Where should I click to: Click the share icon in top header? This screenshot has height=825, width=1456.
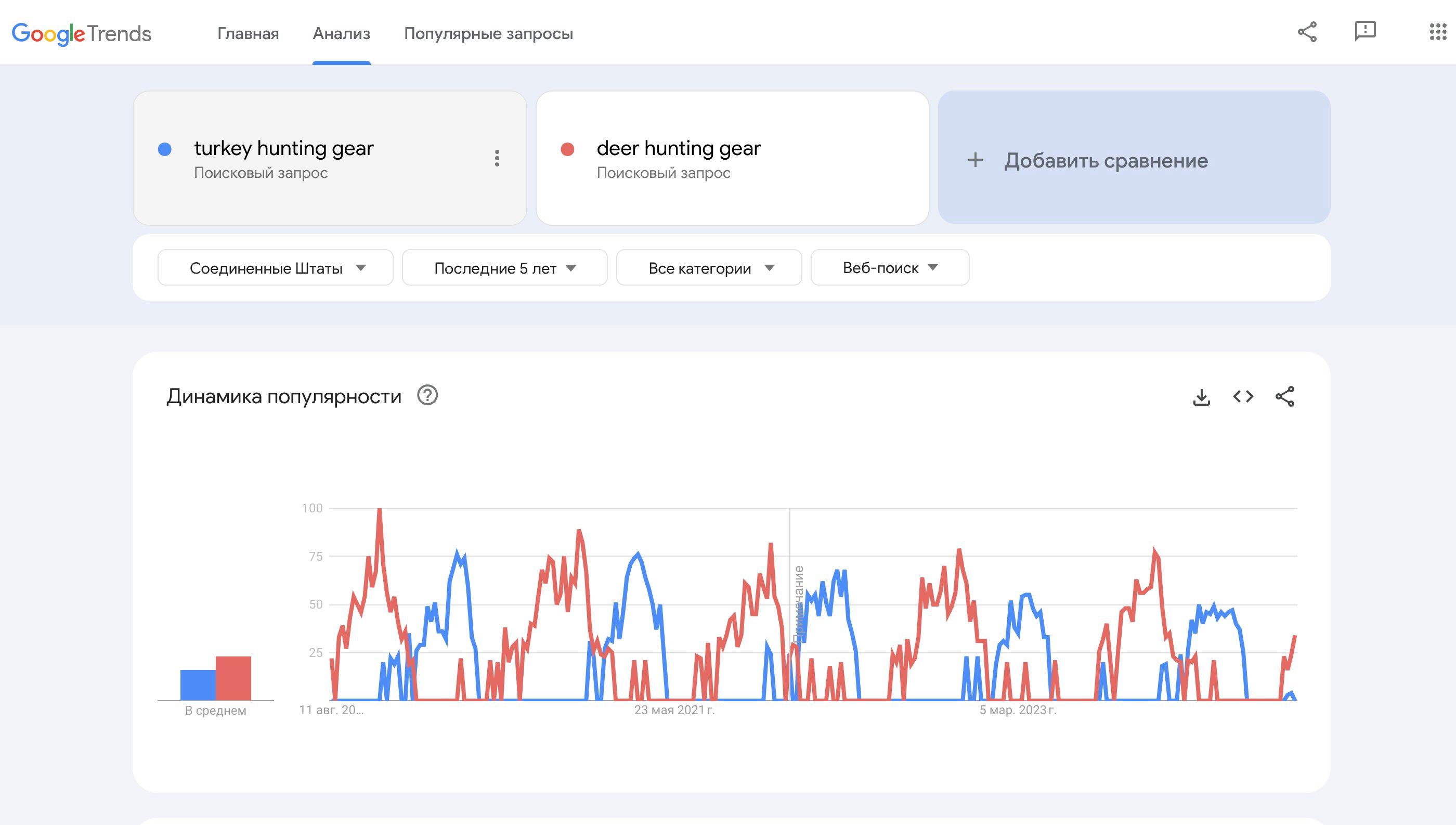[x=1306, y=32]
